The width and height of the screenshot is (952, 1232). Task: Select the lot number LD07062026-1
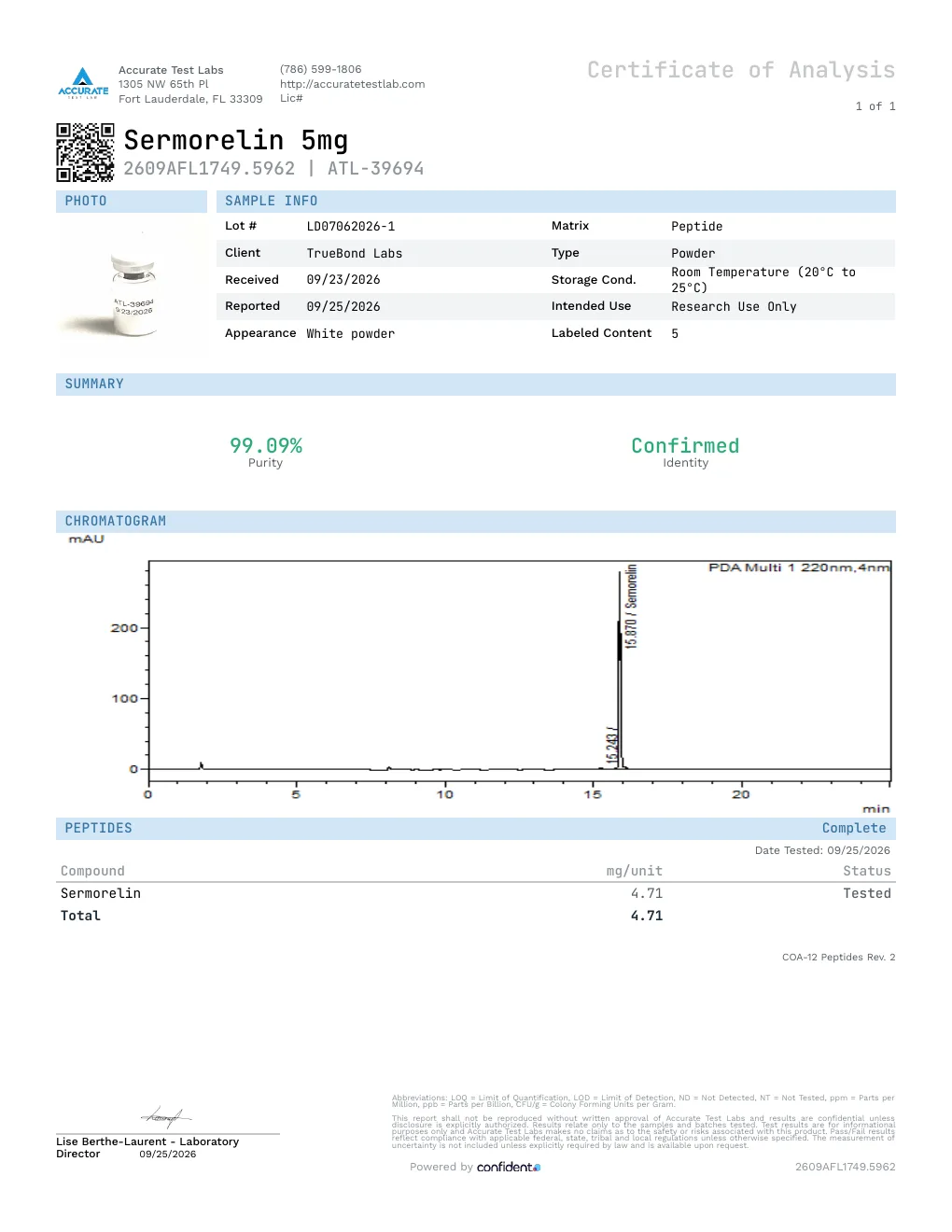point(351,227)
